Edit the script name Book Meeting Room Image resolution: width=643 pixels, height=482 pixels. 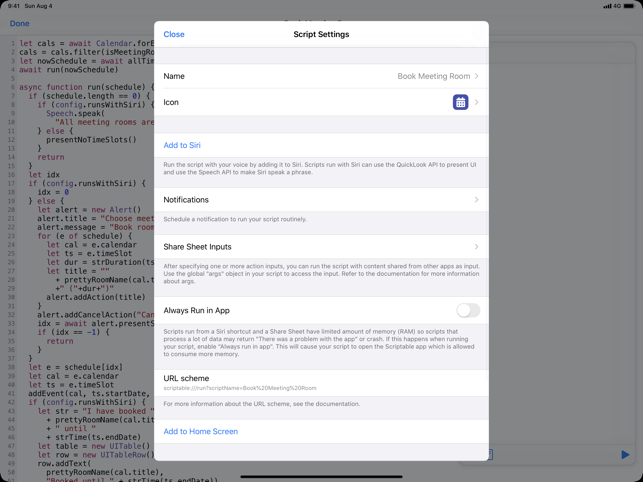pyautogui.click(x=433, y=76)
